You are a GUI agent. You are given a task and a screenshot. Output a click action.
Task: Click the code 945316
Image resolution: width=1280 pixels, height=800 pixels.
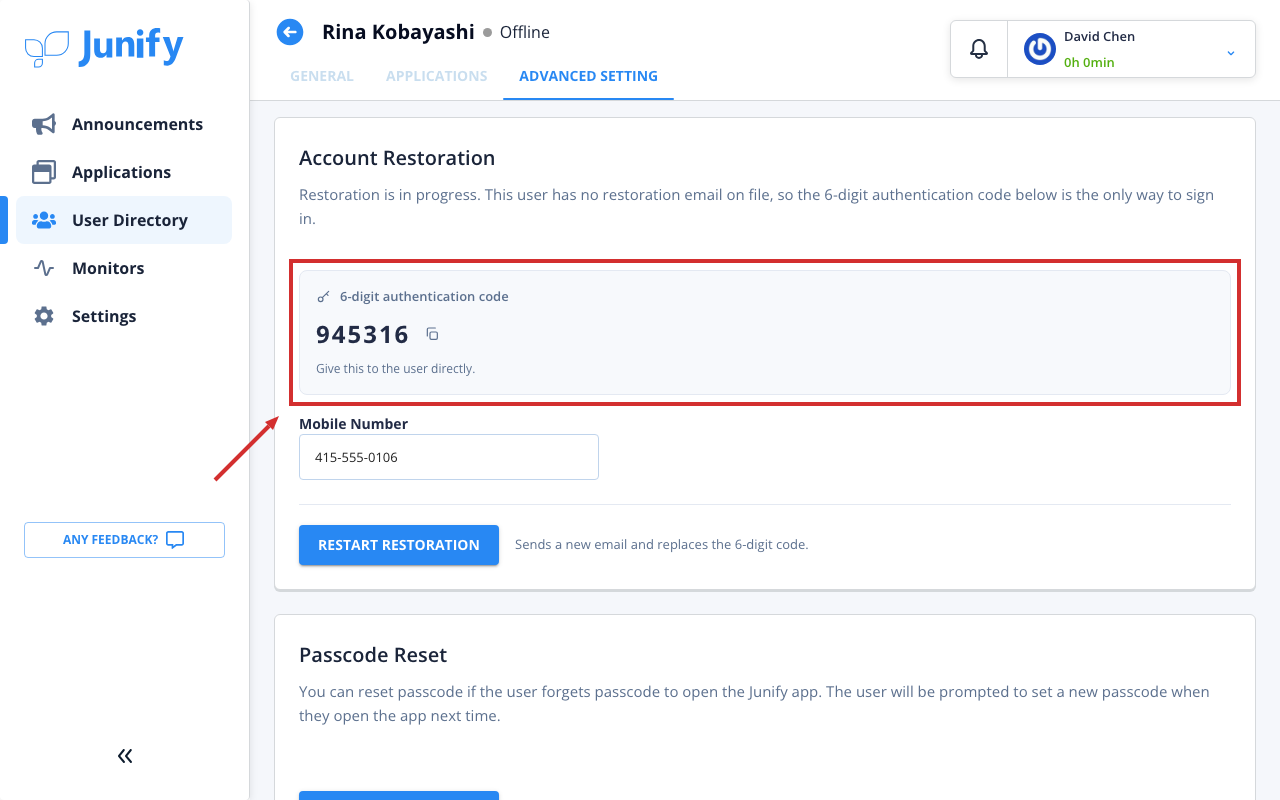[363, 334]
